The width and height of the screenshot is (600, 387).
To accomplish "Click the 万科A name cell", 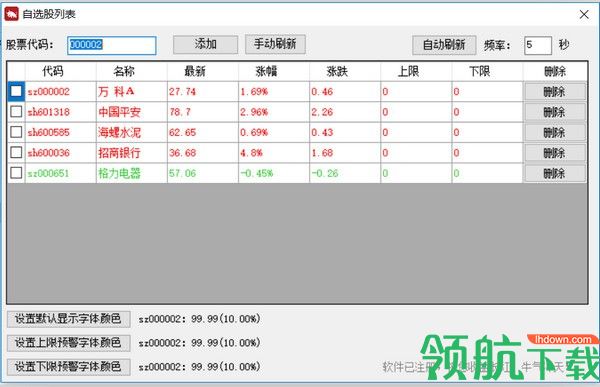I will pyautogui.click(x=132, y=91).
